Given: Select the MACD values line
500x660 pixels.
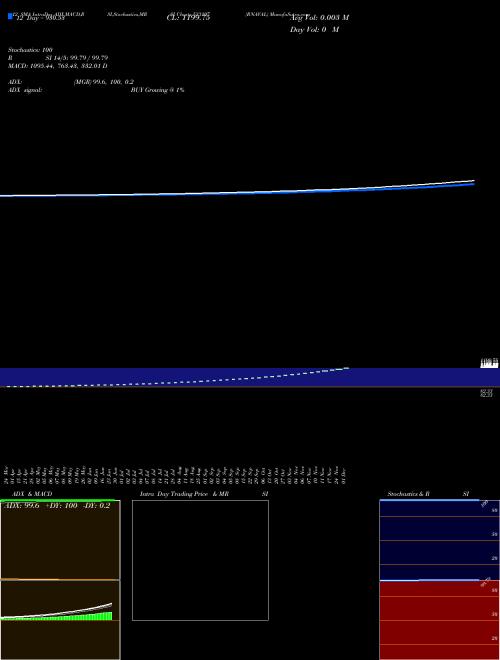Looking at the screenshot, I should click(x=58, y=66).
